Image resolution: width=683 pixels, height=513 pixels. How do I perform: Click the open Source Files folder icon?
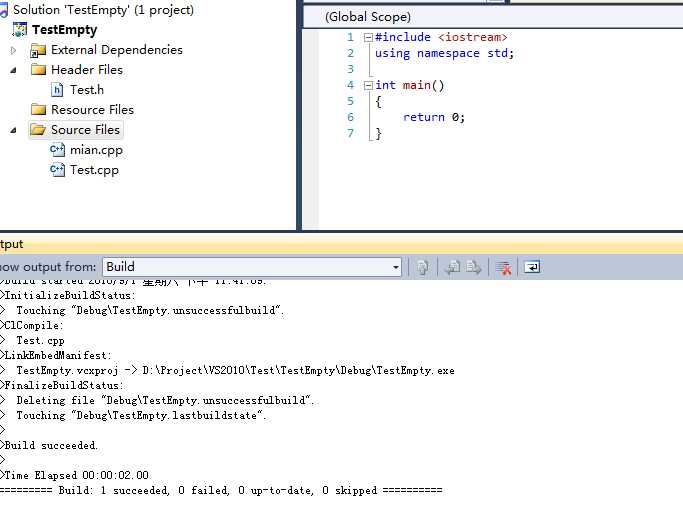point(38,130)
